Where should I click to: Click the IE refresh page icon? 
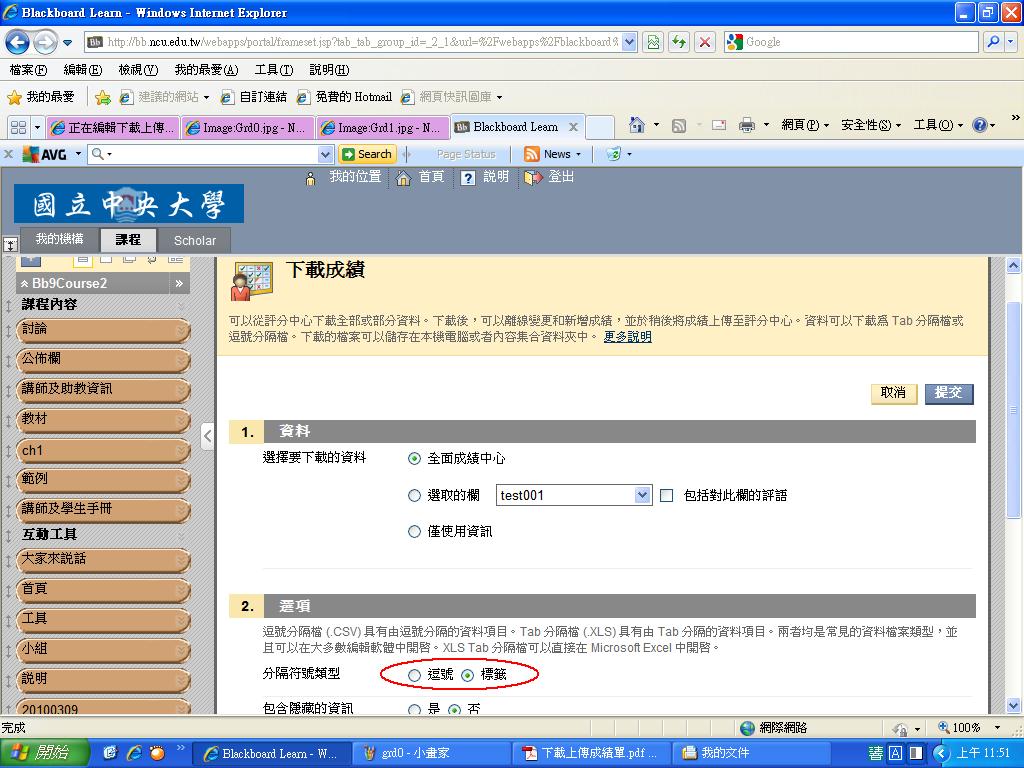pos(680,42)
